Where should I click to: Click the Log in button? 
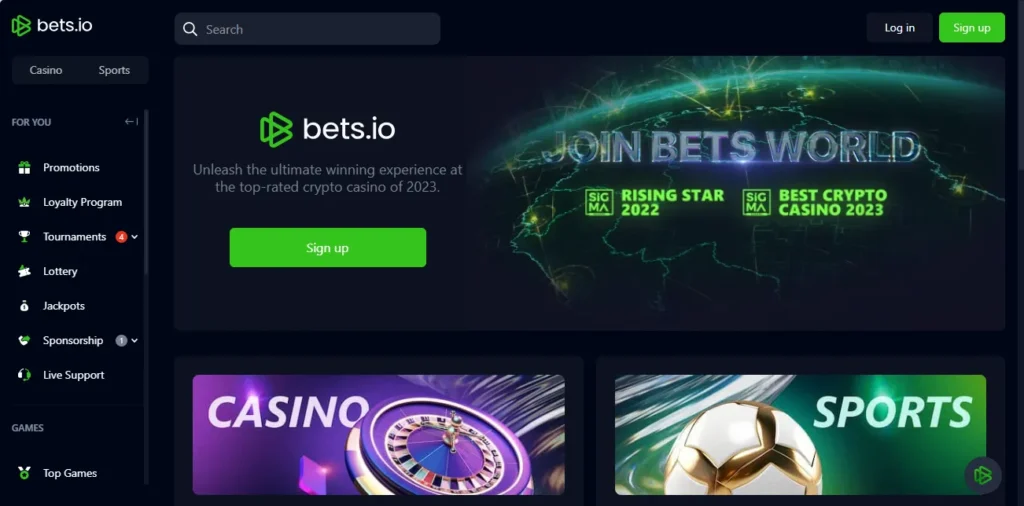pos(899,27)
